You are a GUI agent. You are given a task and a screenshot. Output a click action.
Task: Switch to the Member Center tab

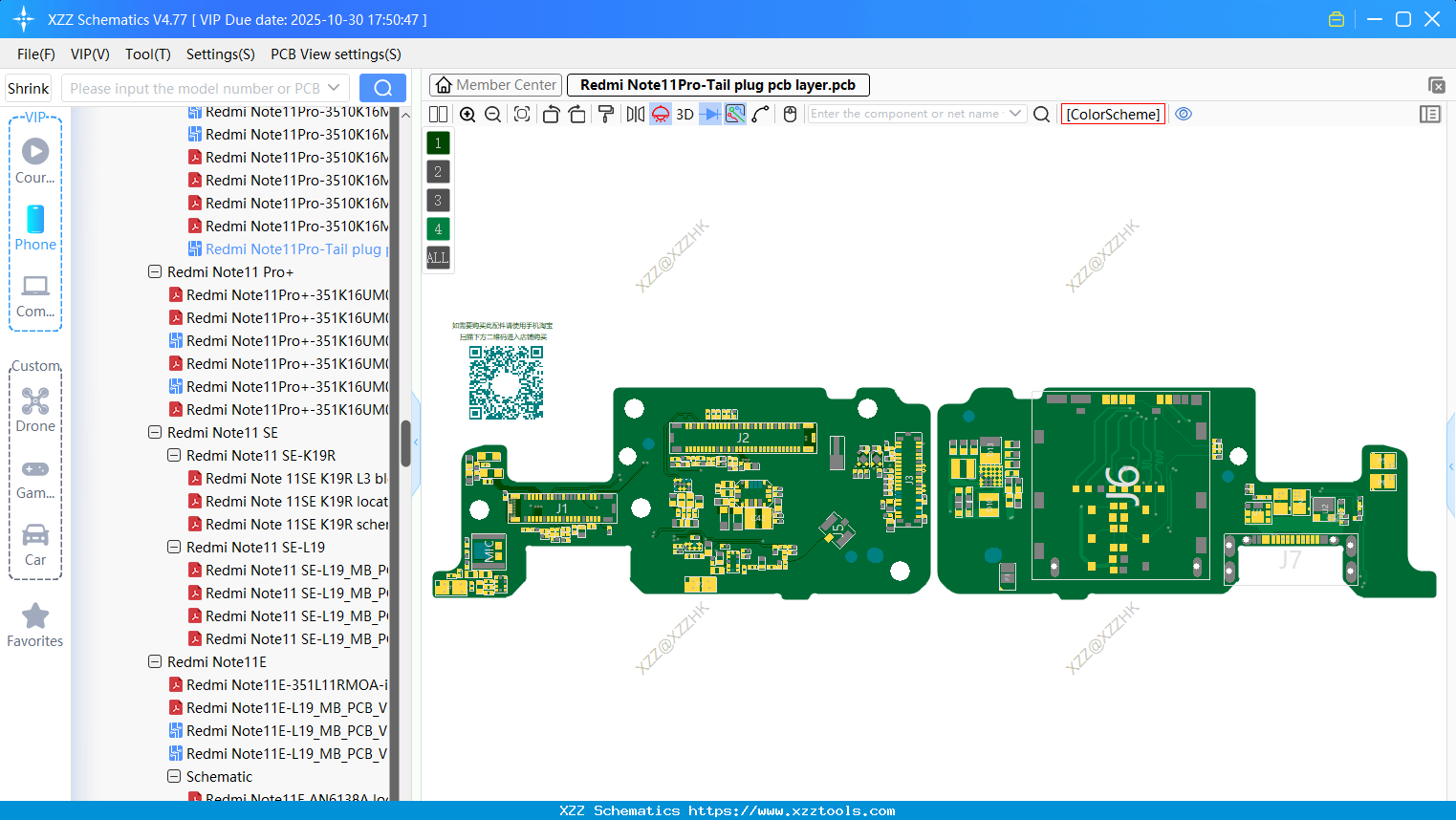tap(494, 85)
